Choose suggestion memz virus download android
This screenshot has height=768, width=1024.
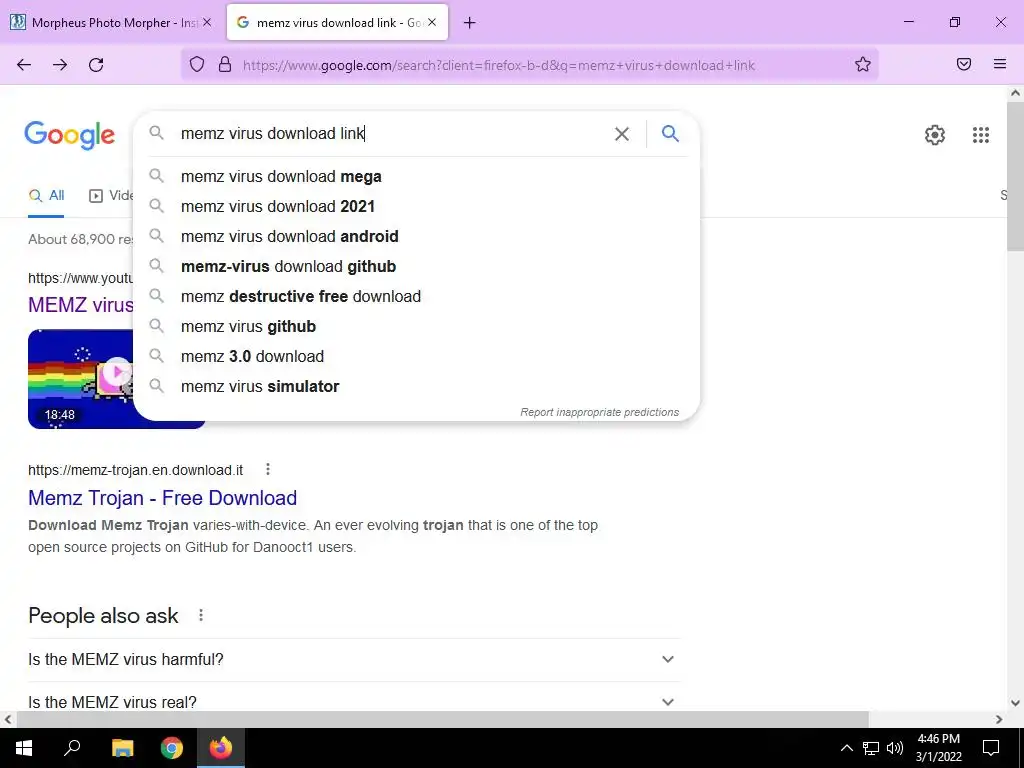[417, 236]
